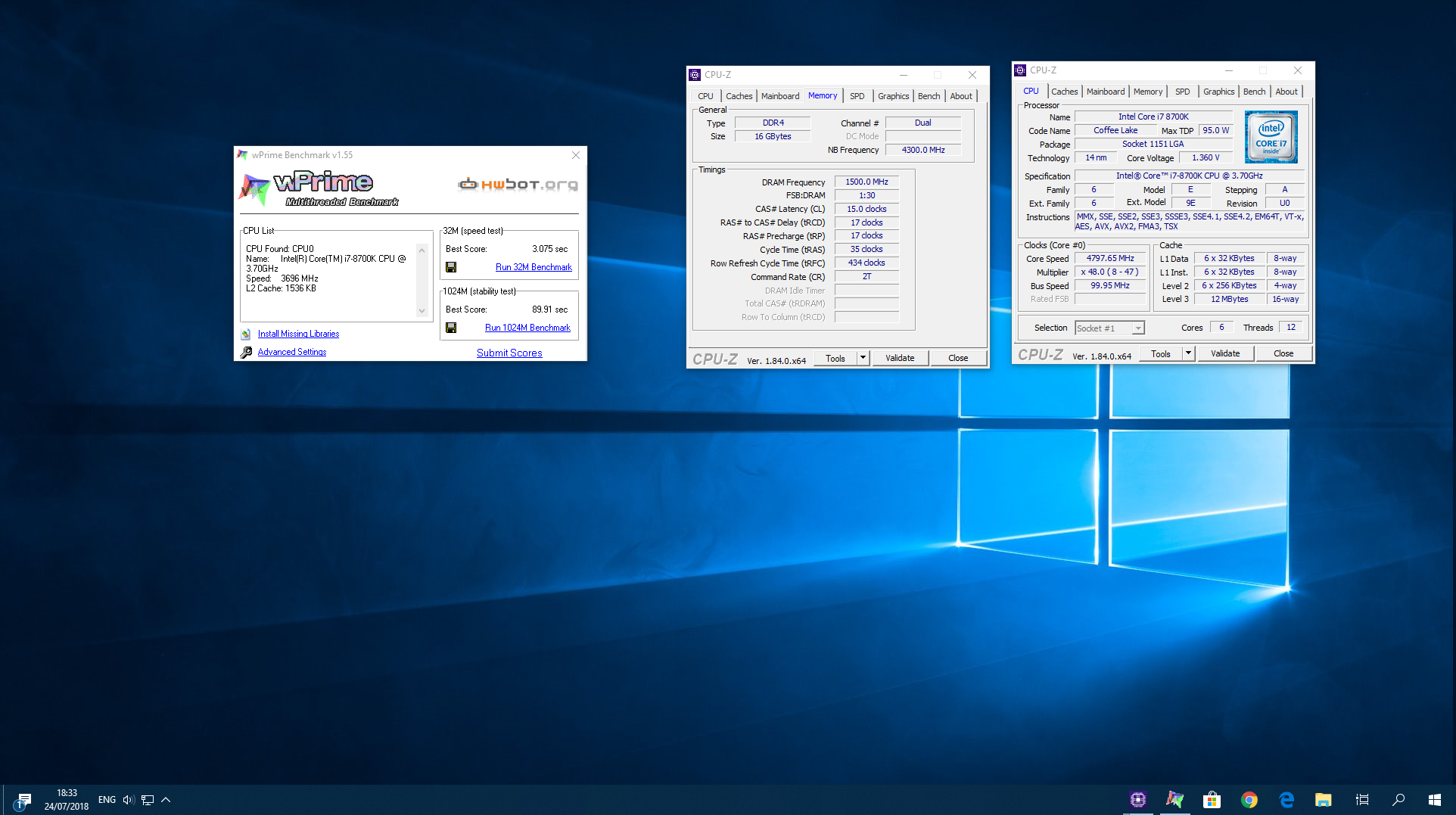Open the Tools dropdown arrow in Memory CPU-Z window
The width and height of the screenshot is (1456, 815).
click(x=863, y=358)
